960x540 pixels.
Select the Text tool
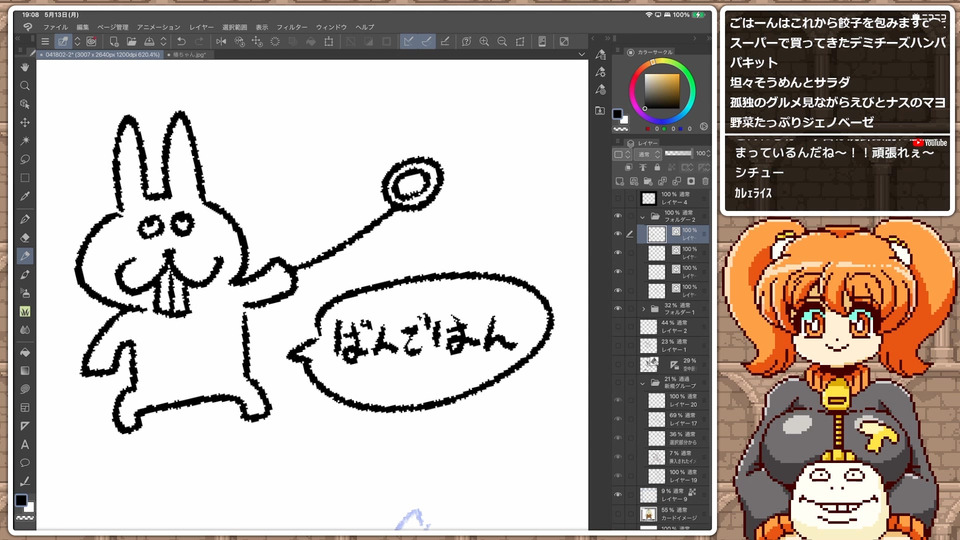24,444
